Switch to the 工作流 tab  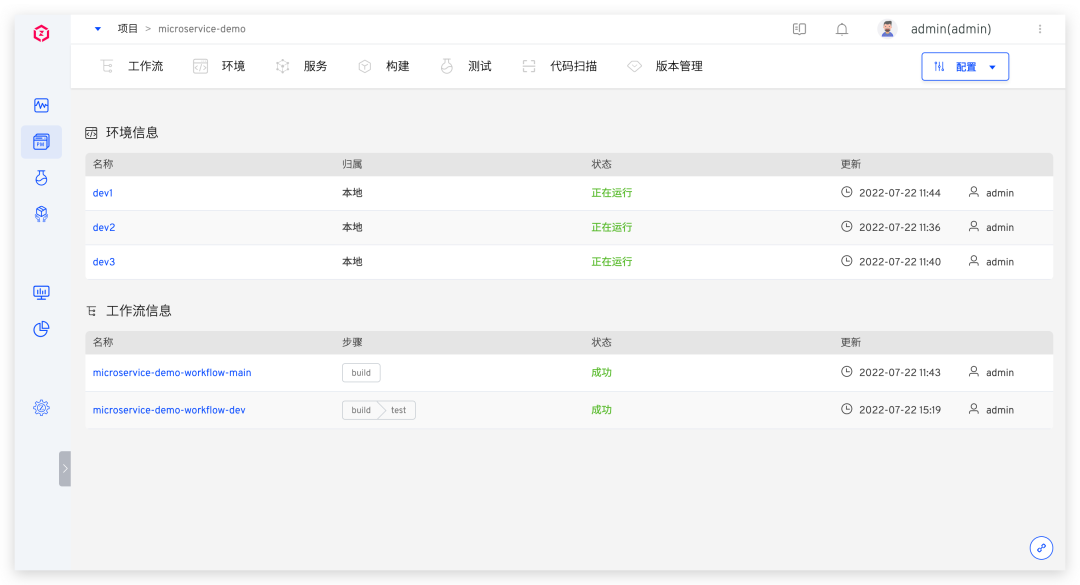coord(134,67)
